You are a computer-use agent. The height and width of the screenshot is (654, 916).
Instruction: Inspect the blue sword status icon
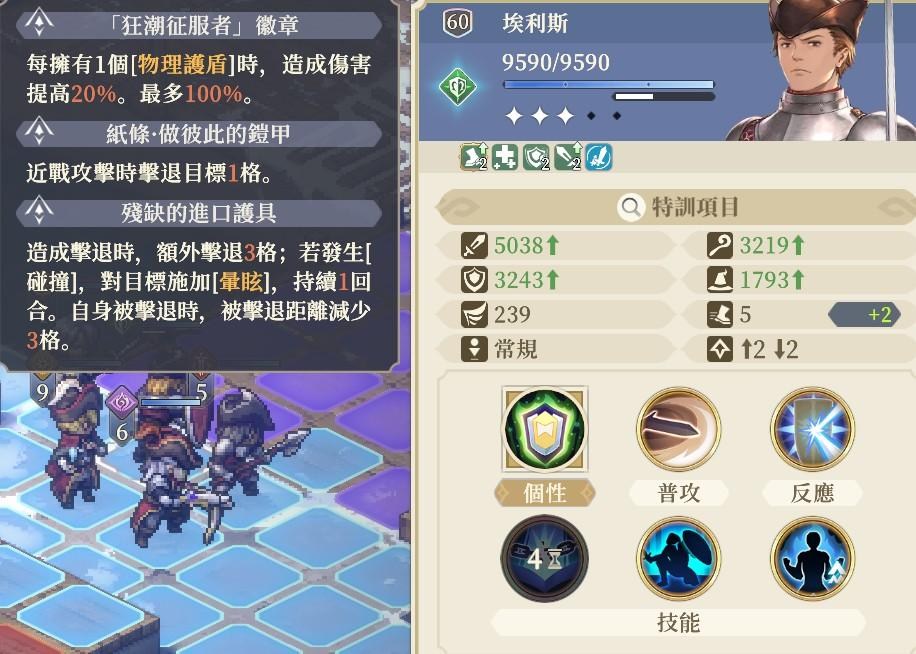[x=599, y=157]
